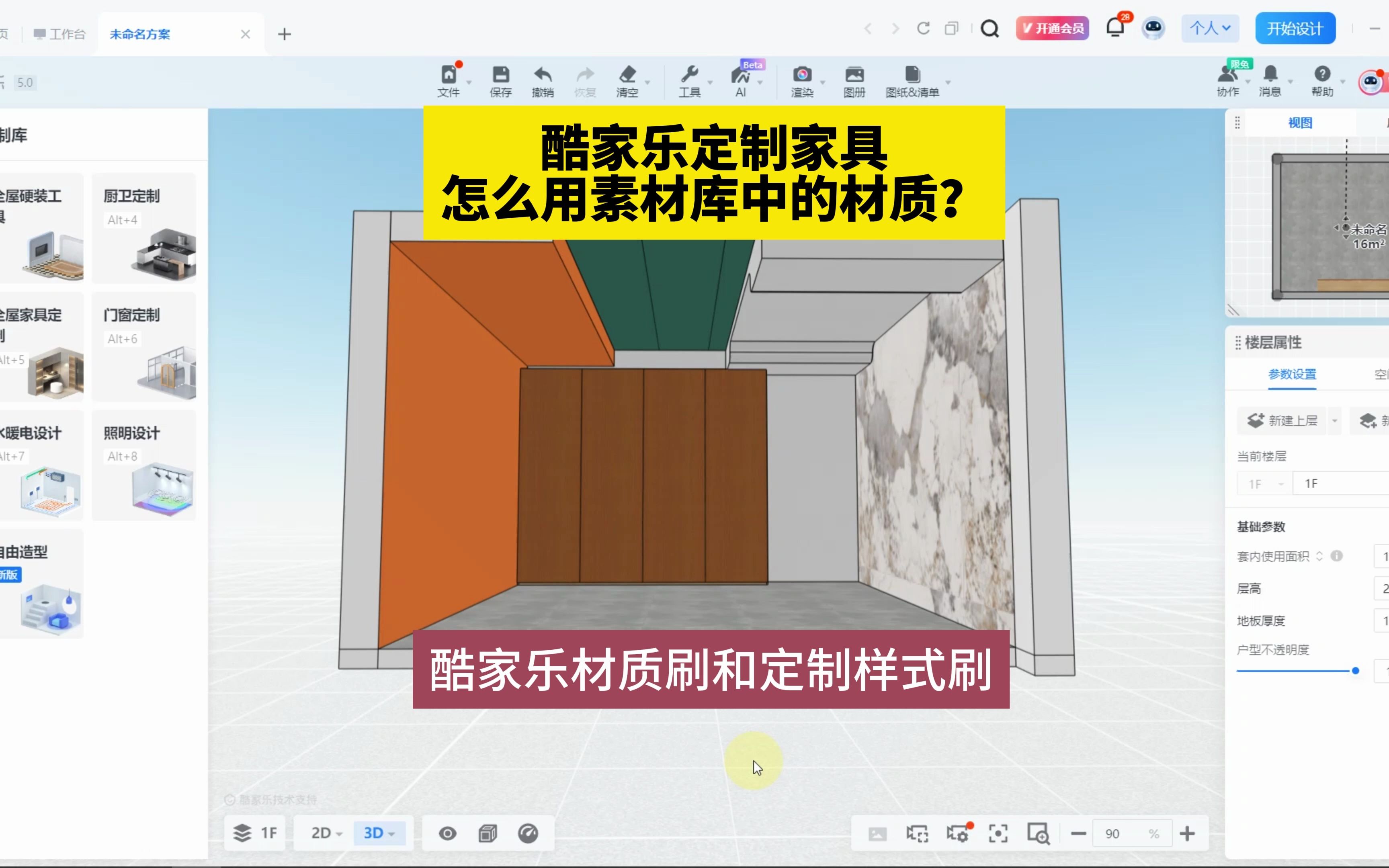
Task: Expand arrow next to 渲染 icon
Action: click(x=822, y=83)
